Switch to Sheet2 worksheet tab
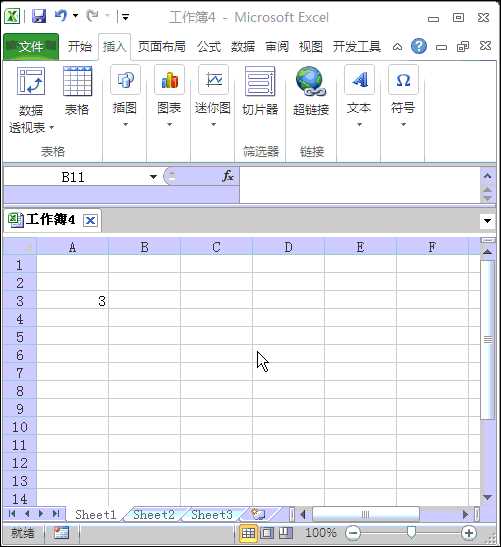501x547 pixels. (x=154, y=514)
